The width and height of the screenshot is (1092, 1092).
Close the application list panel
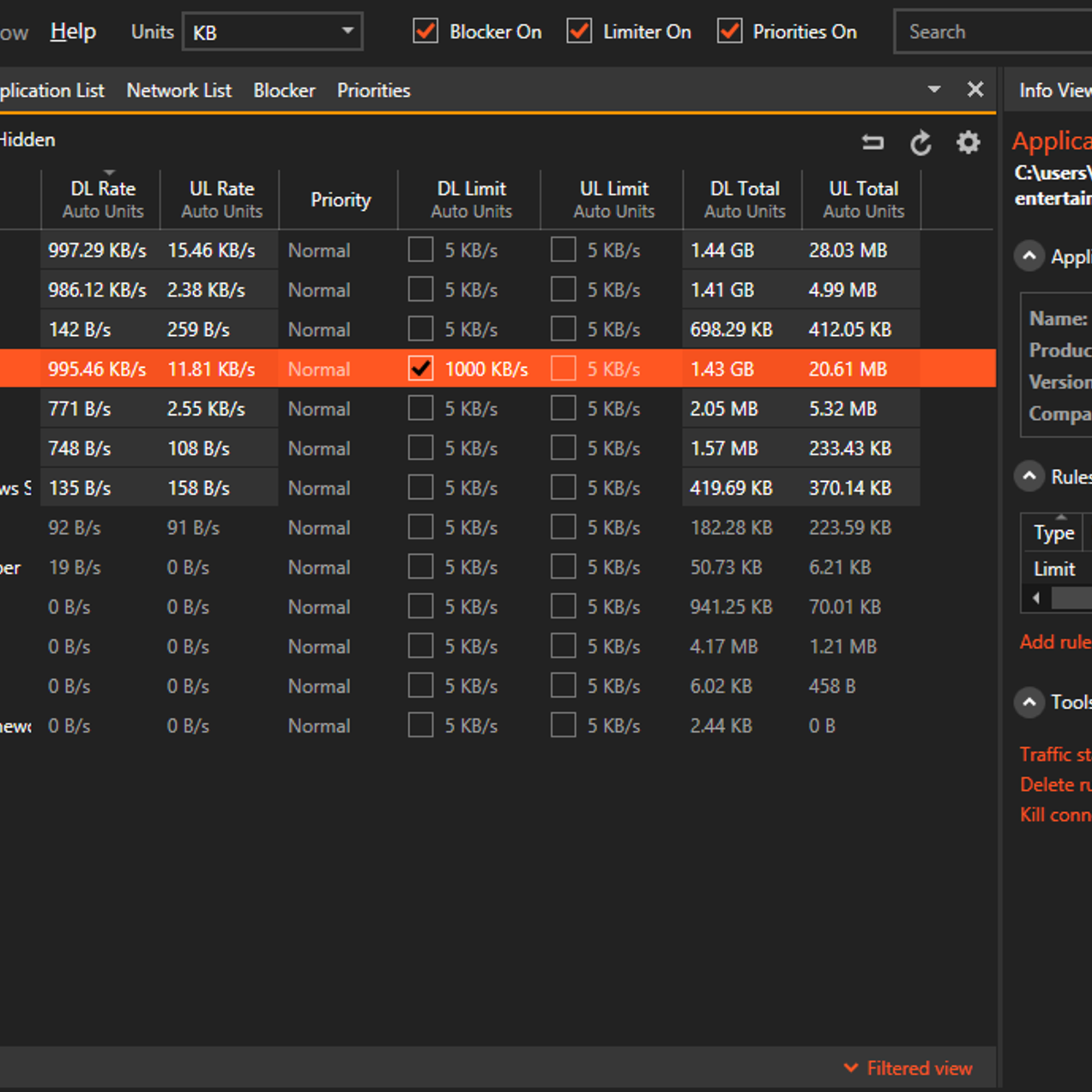coord(975,89)
